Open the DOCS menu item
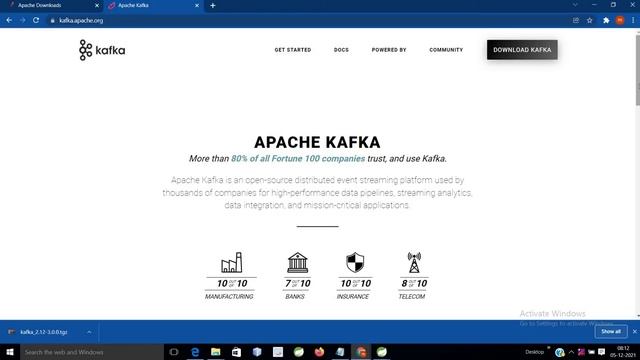This screenshot has width=640, height=360. 341,50
